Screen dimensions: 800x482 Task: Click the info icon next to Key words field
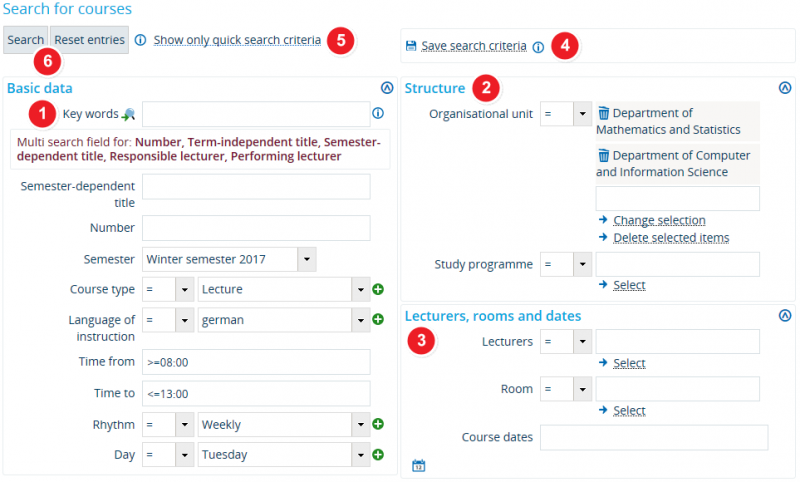click(x=378, y=113)
